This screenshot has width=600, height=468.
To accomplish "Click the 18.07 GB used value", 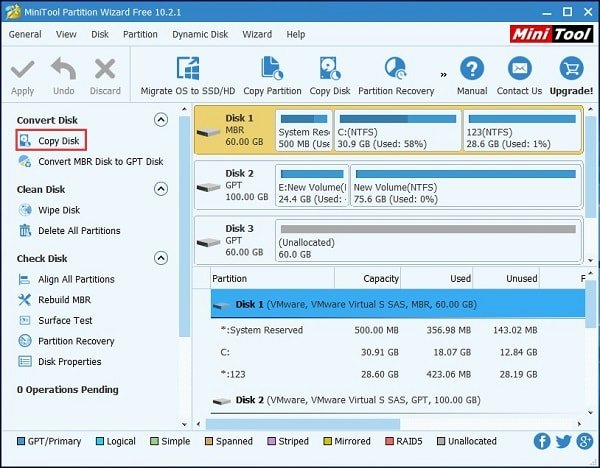I will (x=452, y=352).
